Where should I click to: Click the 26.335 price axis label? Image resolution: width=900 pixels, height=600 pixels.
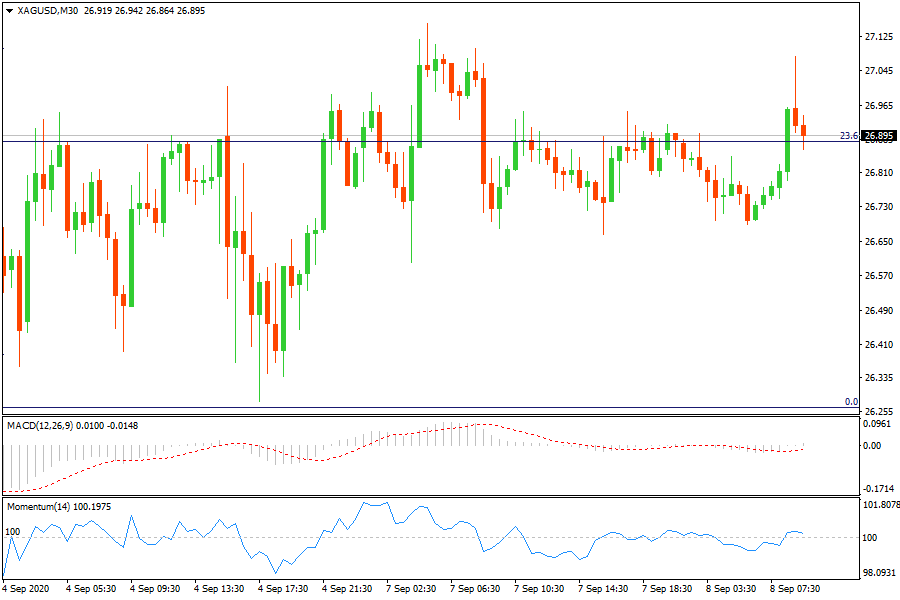(878, 378)
